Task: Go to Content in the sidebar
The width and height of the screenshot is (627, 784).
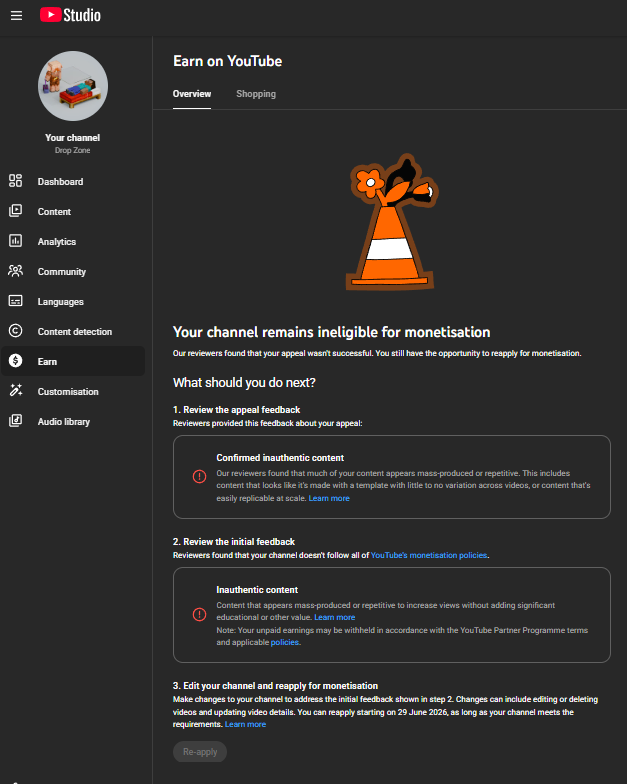Action: (73, 211)
